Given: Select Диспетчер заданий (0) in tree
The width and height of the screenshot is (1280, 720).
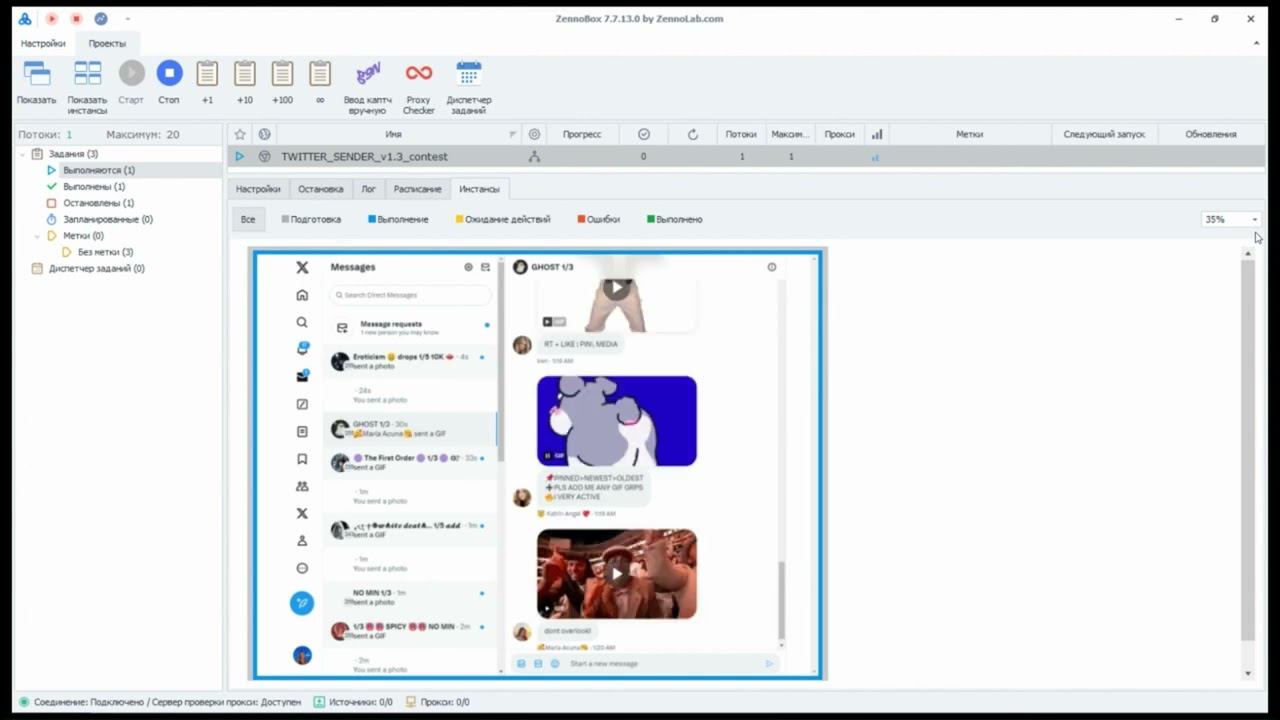Looking at the screenshot, I should [x=96, y=268].
